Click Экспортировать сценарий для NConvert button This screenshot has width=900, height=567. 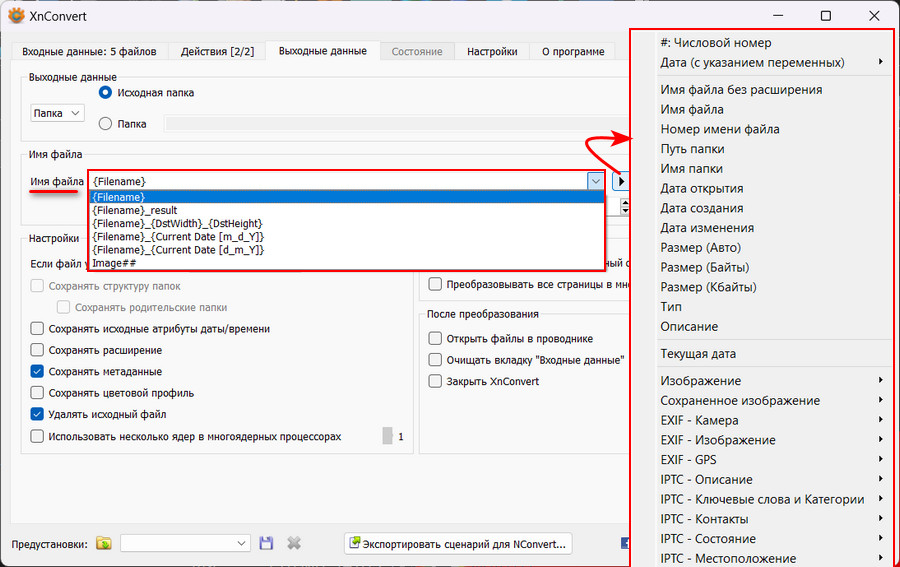(x=458, y=543)
